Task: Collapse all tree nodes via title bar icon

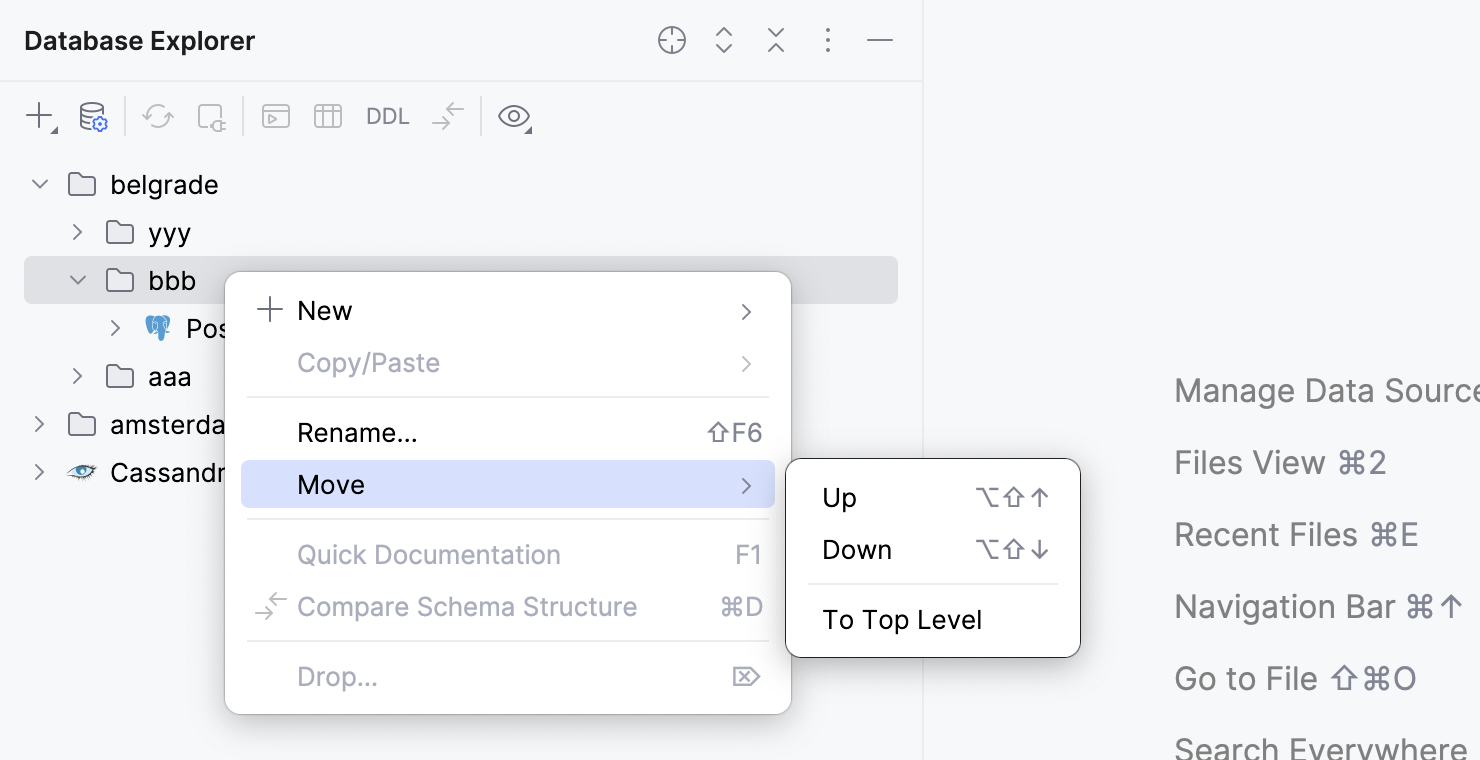Action: [775, 40]
